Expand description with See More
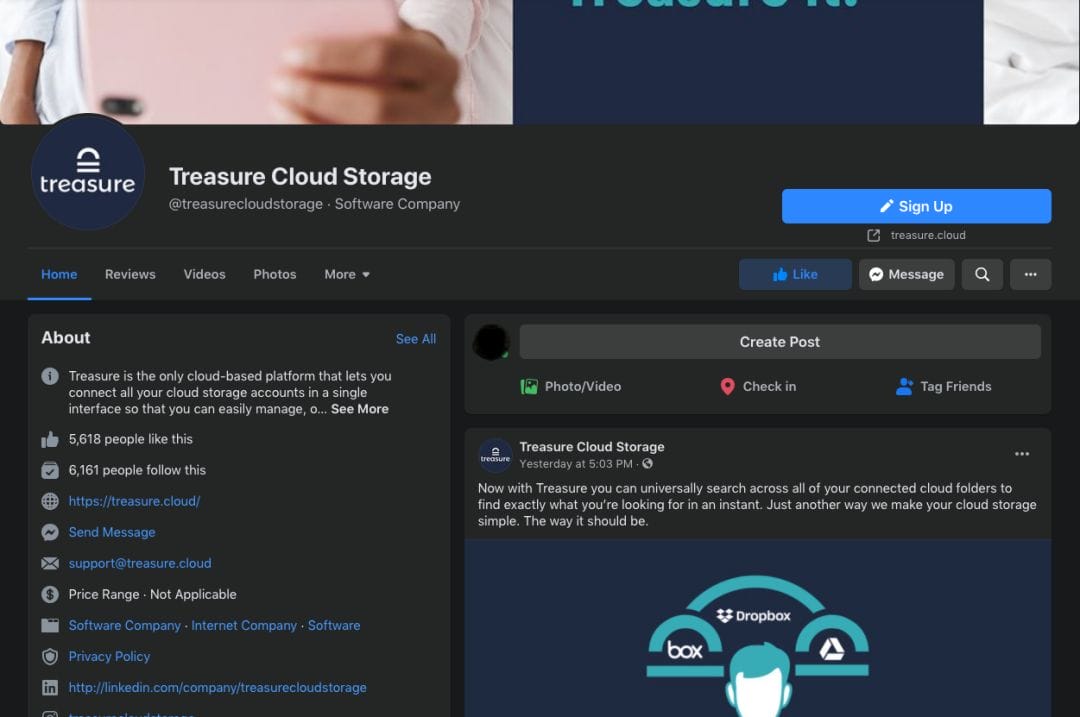This screenshot has width=1080, height=717. tap(360, 409)
